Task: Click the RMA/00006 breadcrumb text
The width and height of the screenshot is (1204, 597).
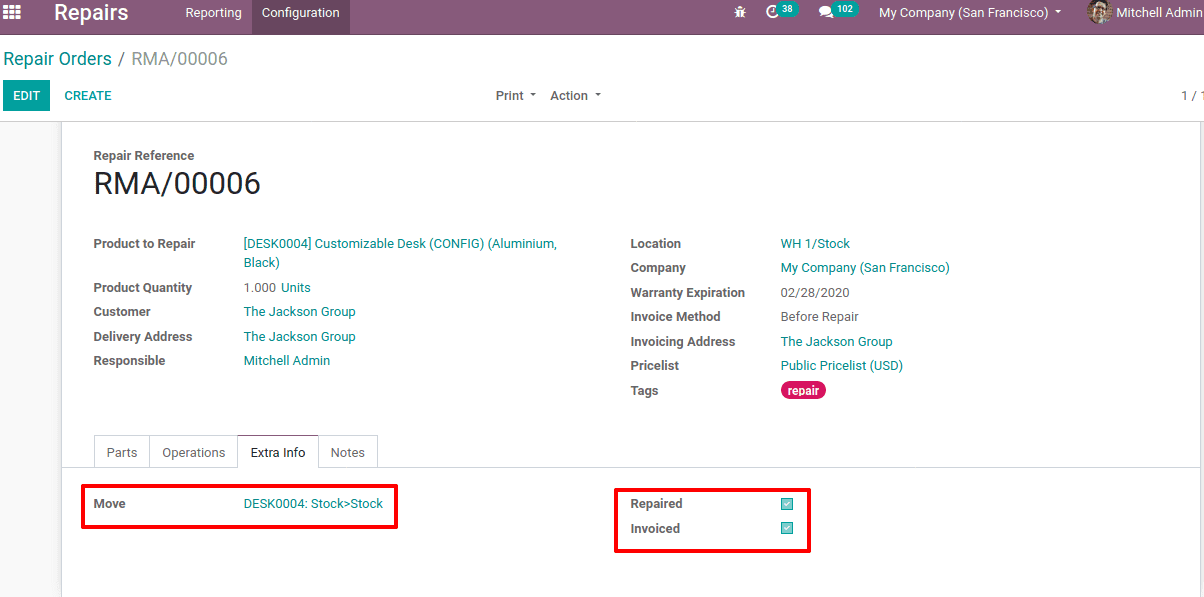Action: click(180, 59)
